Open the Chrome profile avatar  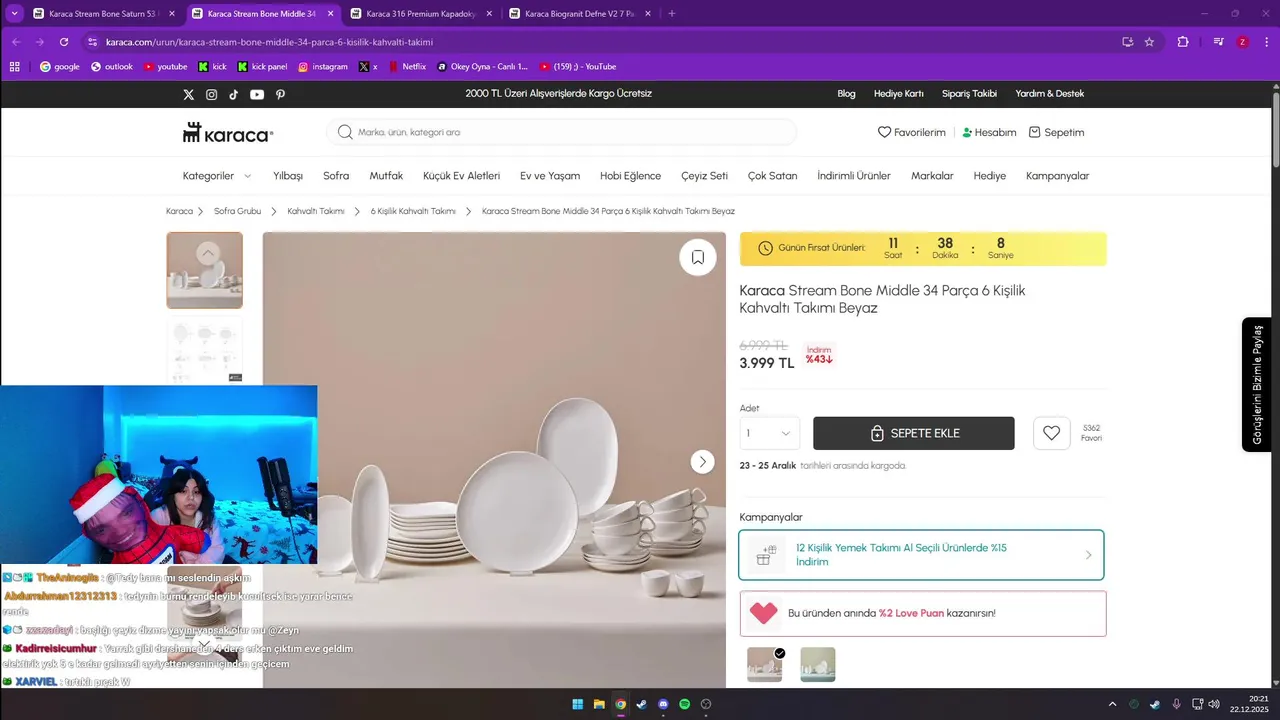click(1243, 42)
